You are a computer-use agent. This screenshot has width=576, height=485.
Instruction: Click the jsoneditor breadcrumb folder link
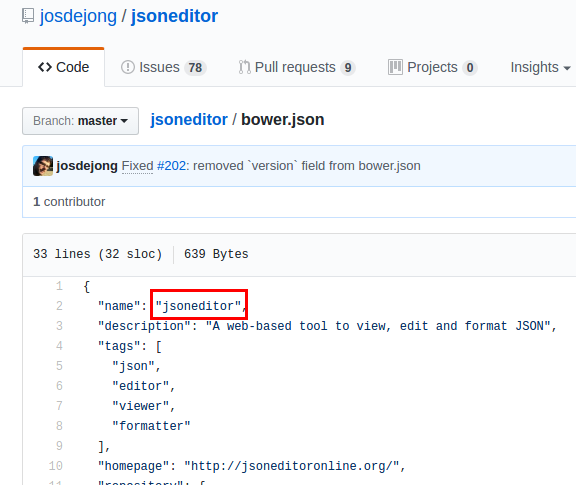click(189, 120)
